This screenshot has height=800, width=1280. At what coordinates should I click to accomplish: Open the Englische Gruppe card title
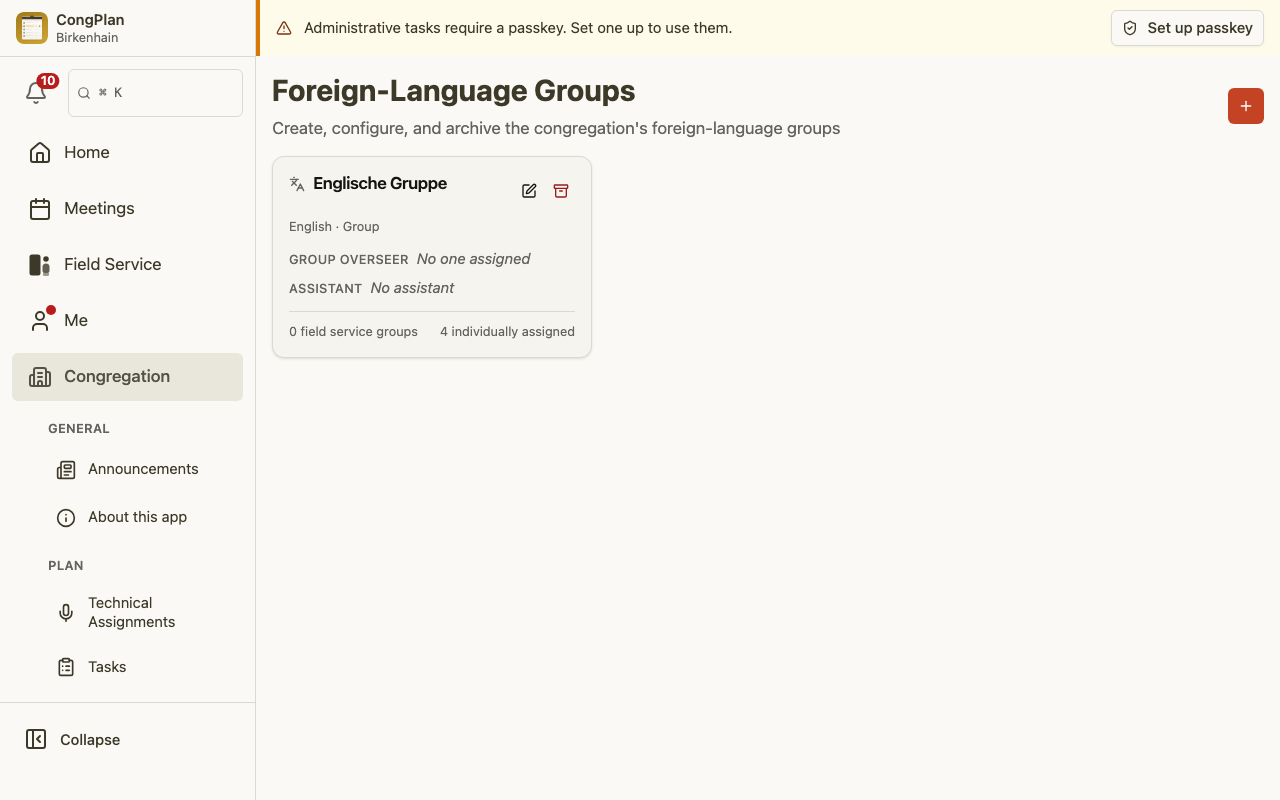pyautogui.click(x=380, y=183)
